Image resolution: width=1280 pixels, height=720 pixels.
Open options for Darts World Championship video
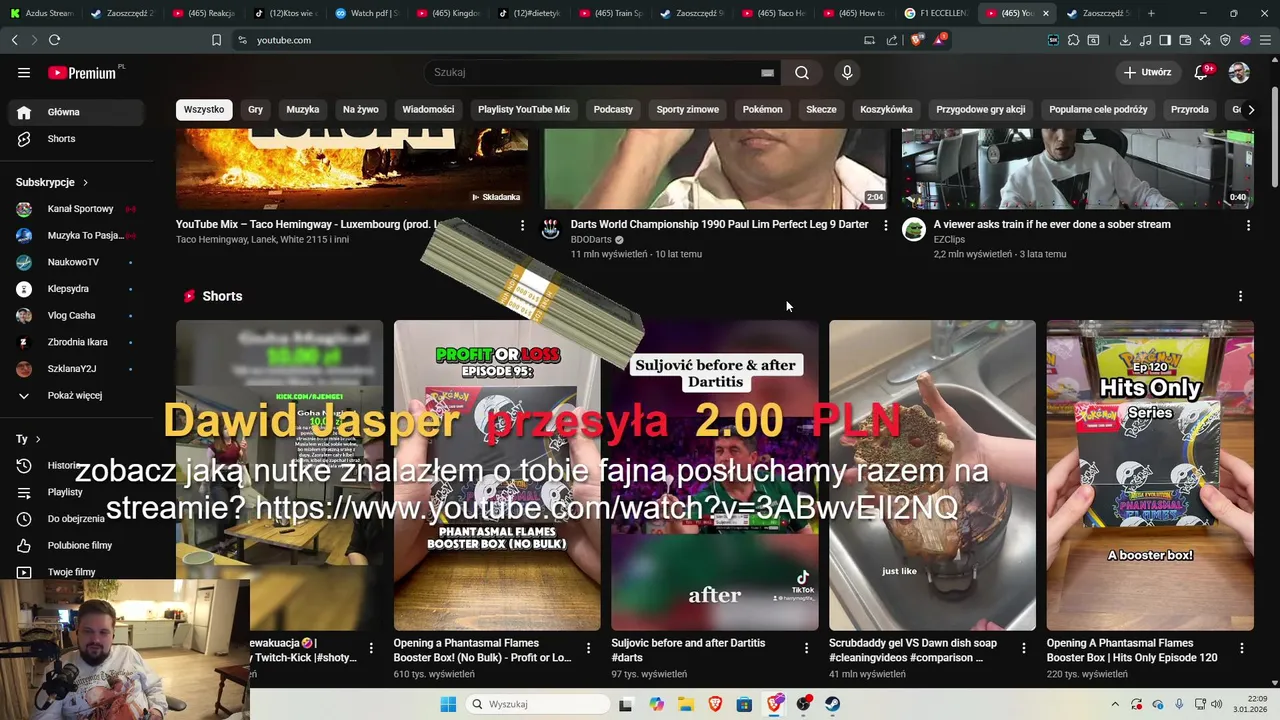point(885,226)
